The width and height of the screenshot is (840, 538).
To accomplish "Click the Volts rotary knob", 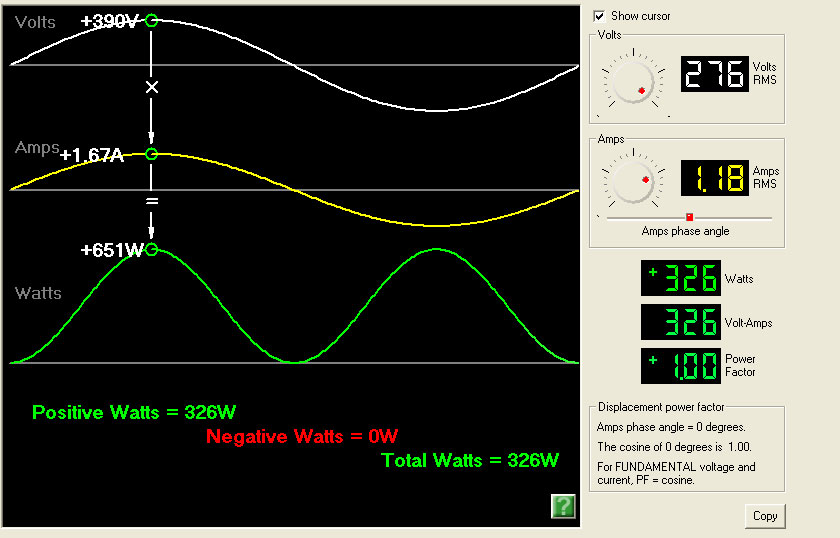I will (x=633, y=82).
